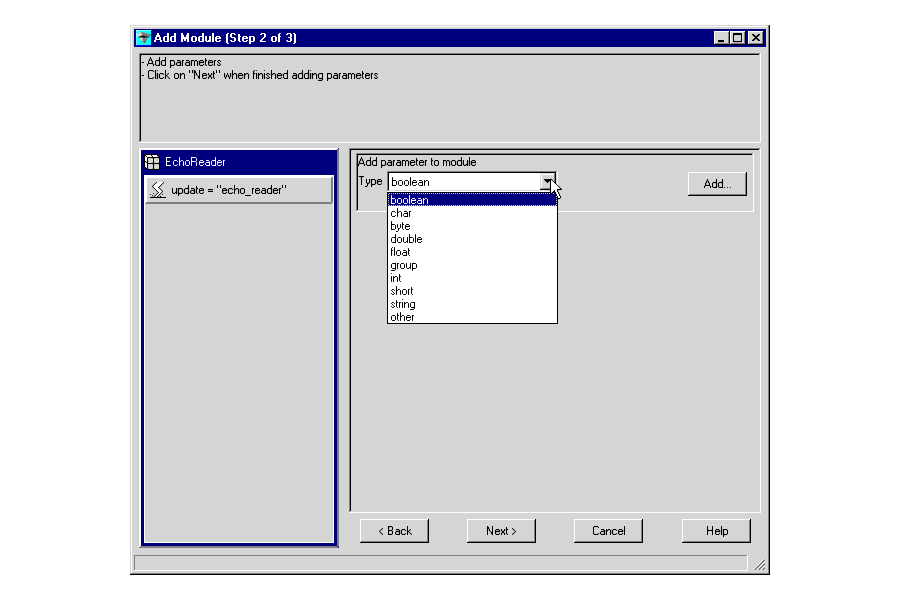Choose short in the type list
The image size is (900, 600).
pyautogui.click(x=471, y=291)
